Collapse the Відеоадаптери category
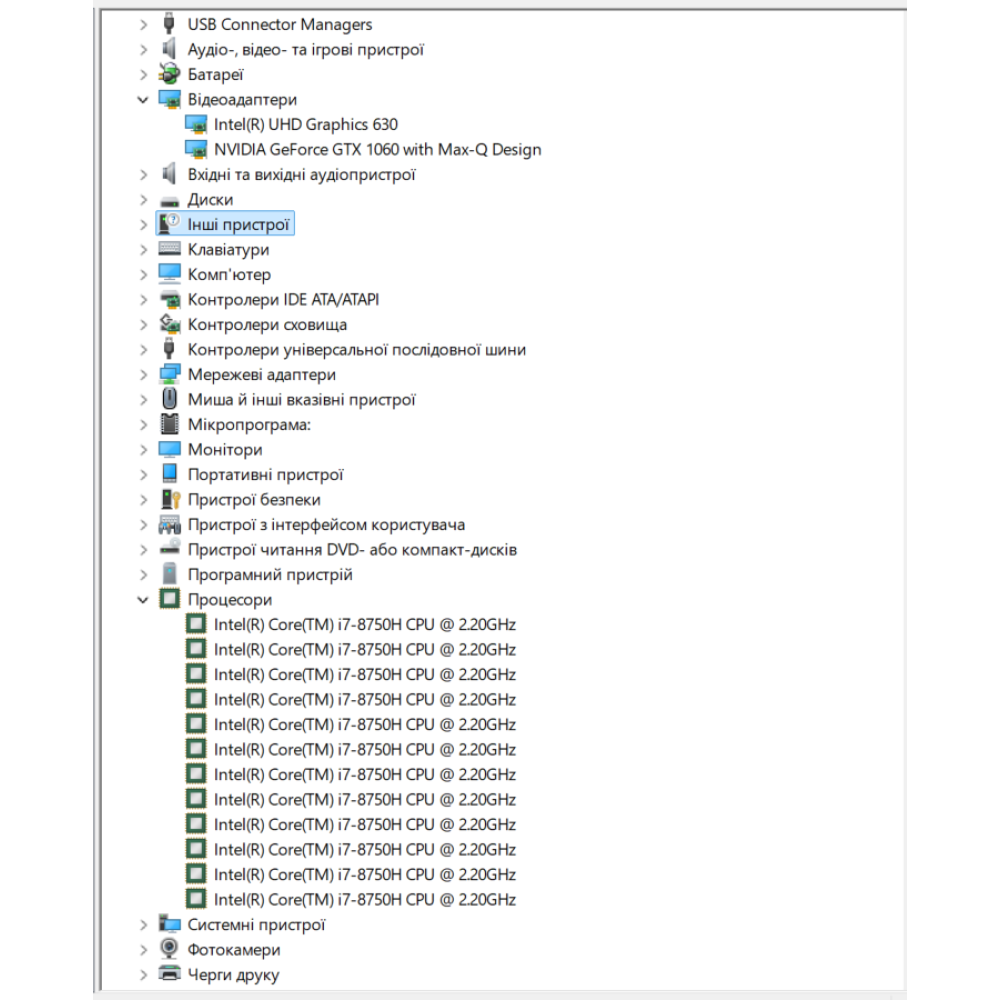The height and width of the screenshot is (1000, 1000). pos(143,99)
